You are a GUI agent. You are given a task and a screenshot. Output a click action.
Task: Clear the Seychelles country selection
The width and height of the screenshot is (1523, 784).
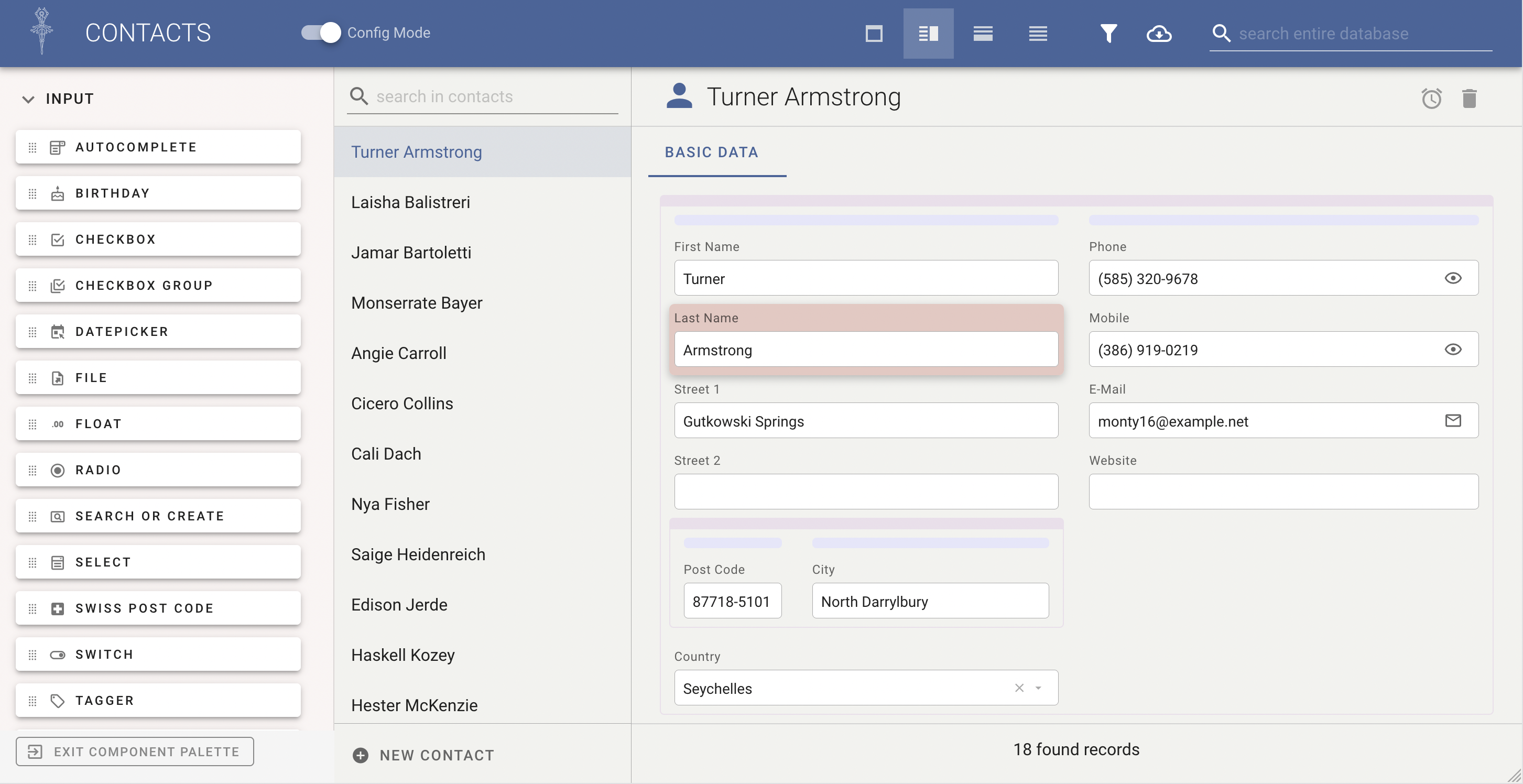click(1019, 688)
